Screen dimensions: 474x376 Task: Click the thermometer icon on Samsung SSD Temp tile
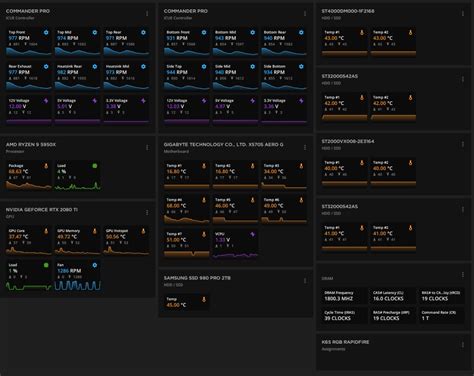[204, 299]
